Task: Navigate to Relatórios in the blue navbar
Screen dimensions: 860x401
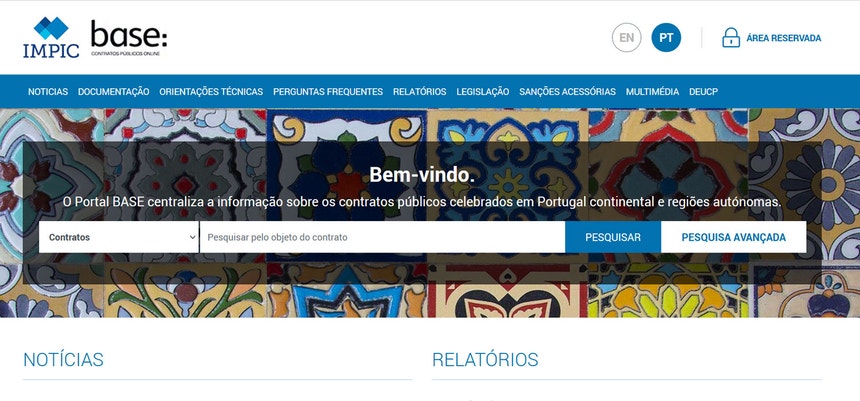Action: click(x=420, y=92)
